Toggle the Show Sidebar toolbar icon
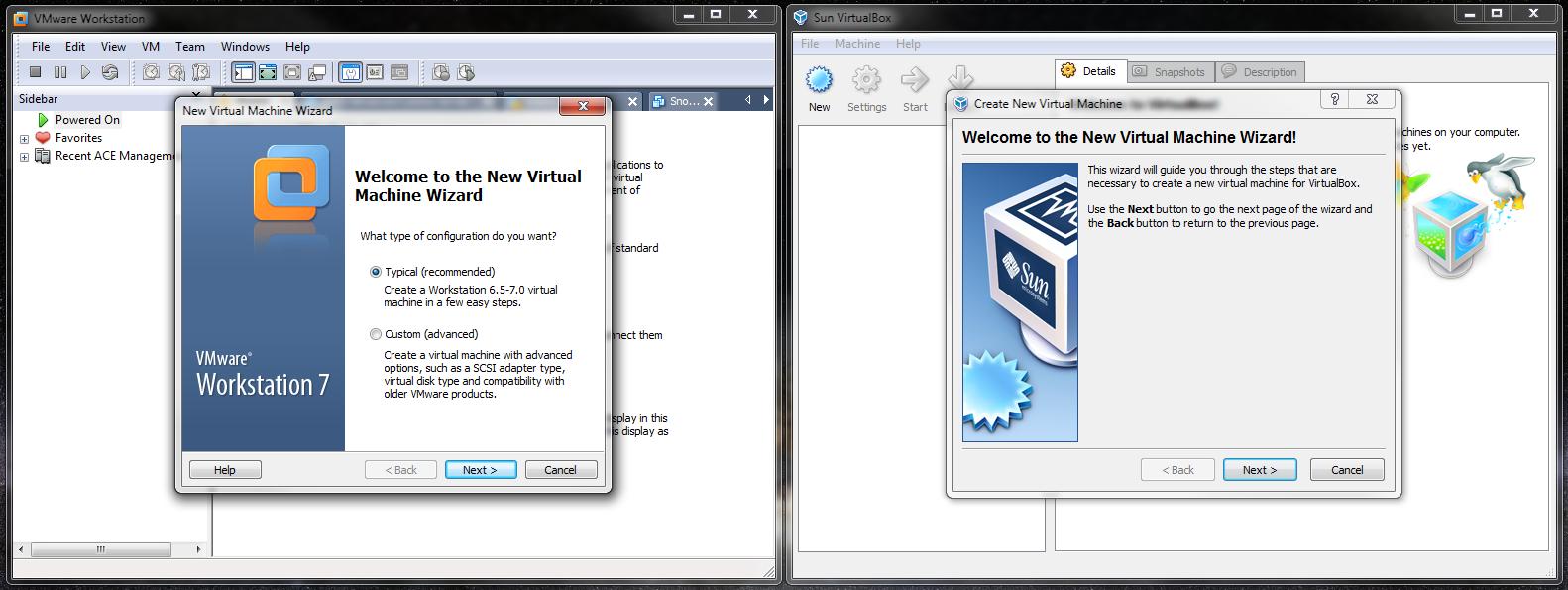Viewport: 1568px width, 590px height. 243,72
